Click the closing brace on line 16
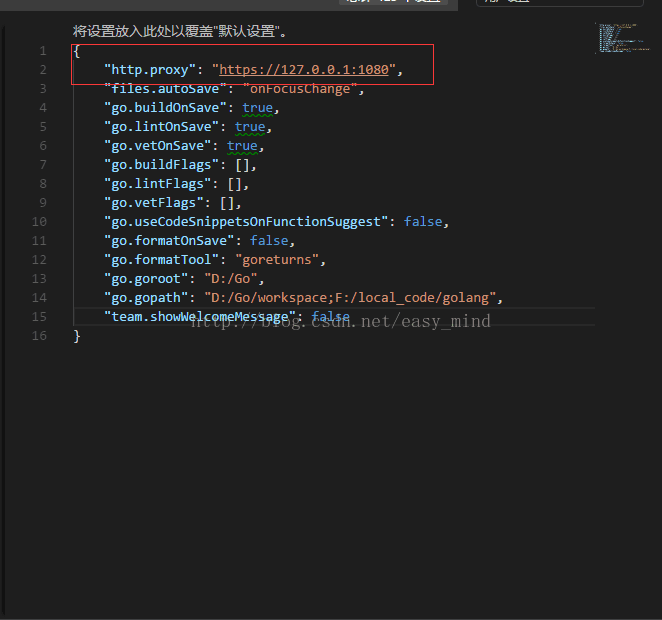Viewport: 662px width, 620px height. click(x=76, y=336)
